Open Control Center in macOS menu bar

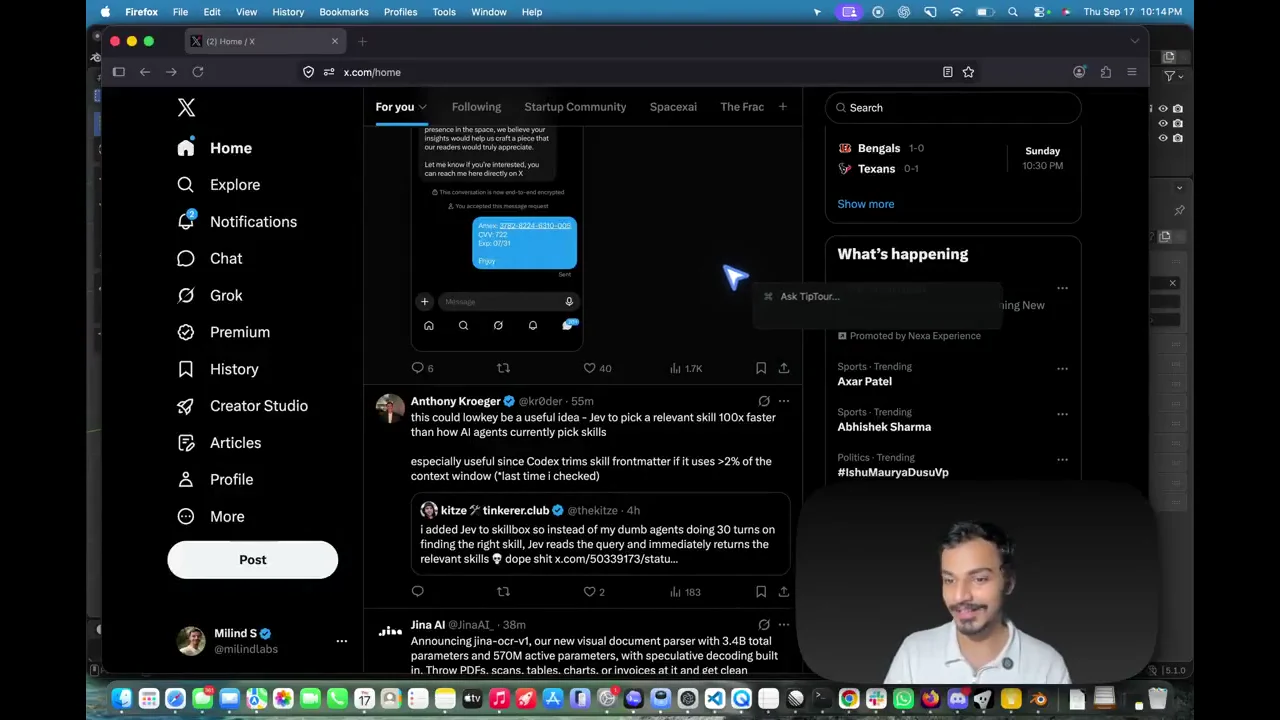coord(1040,12)
